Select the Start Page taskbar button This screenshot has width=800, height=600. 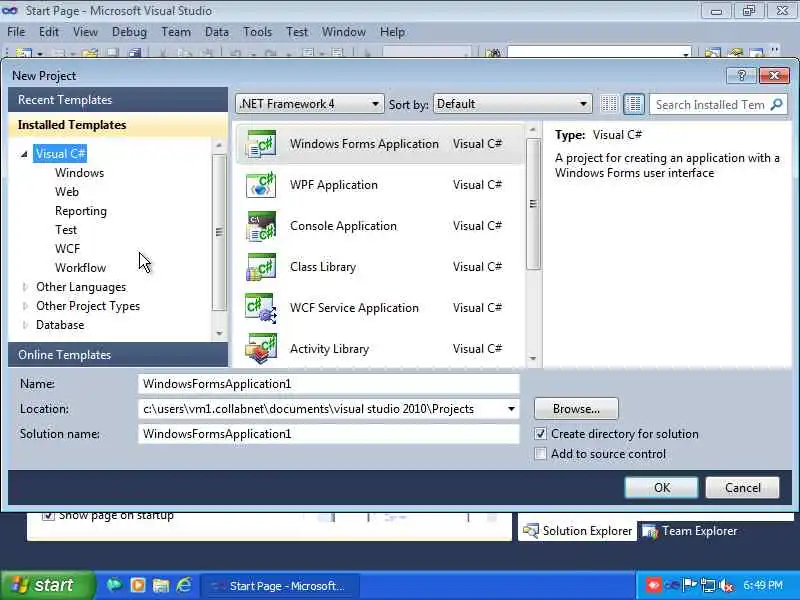pos(281,586)
